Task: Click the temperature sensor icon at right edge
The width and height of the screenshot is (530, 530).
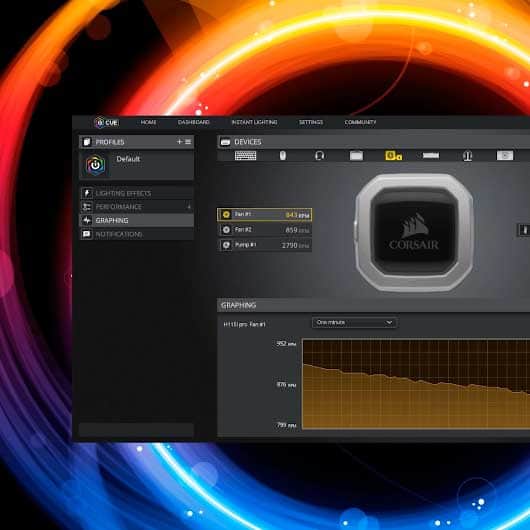Action: point(525,230)
